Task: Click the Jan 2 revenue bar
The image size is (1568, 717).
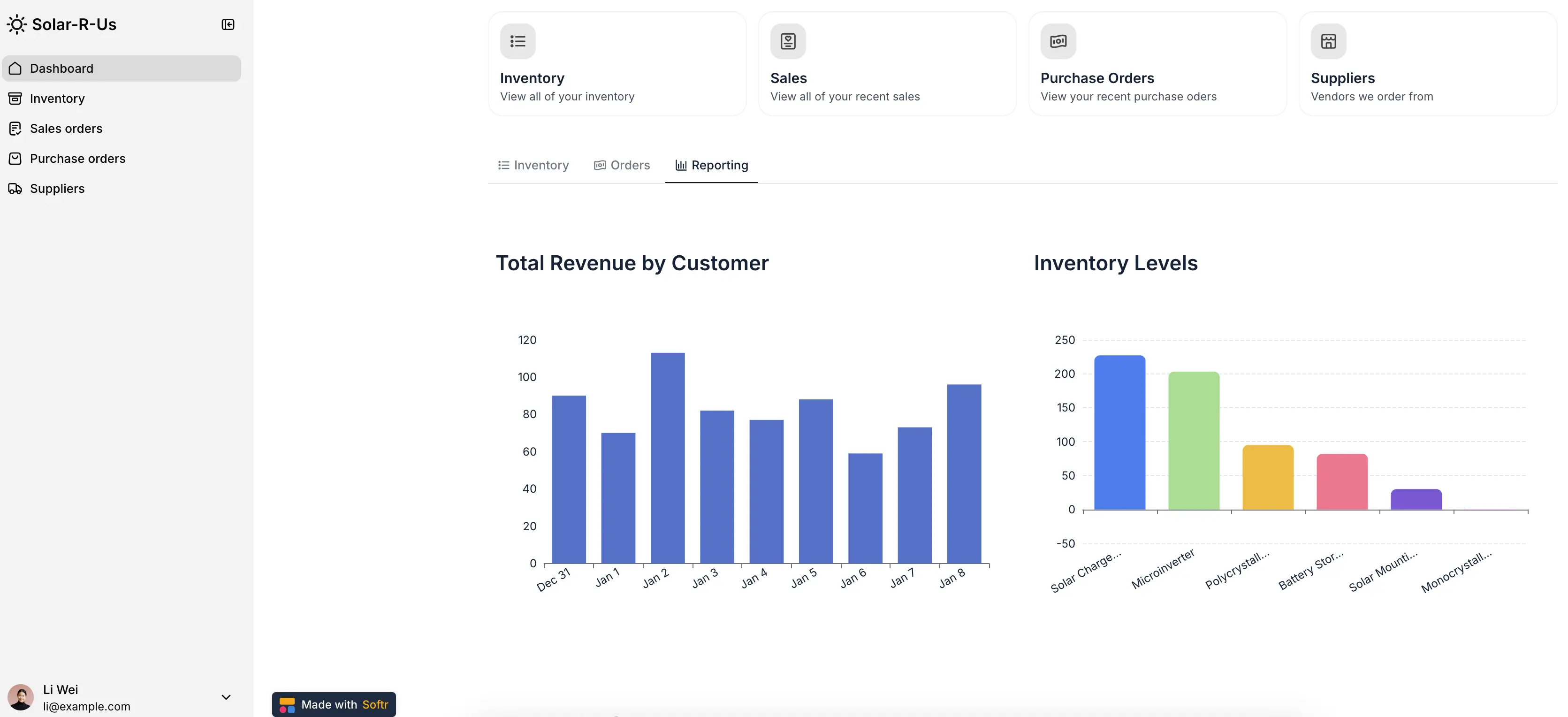Action: pos(667,458)
